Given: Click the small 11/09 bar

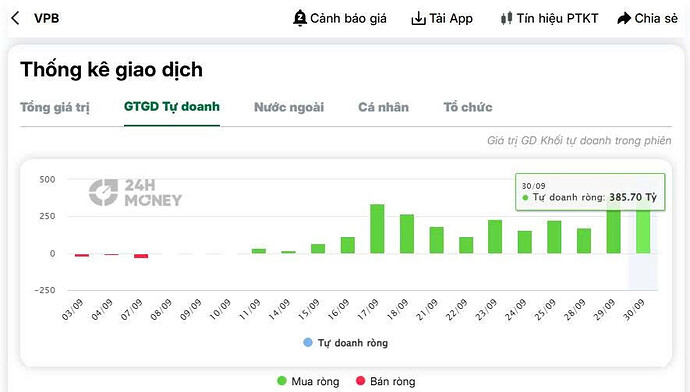Looking at the screenshot, I should click(259, 251).
